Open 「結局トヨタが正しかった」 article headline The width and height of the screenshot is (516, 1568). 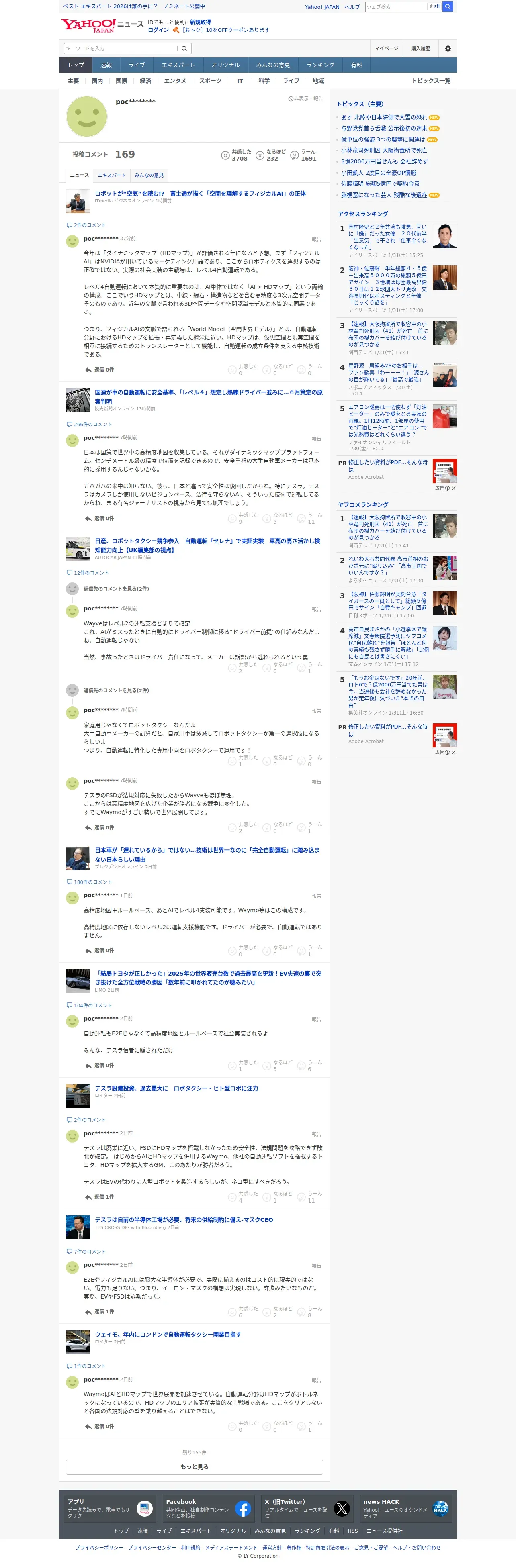pyautogui.click(x=208, y=978)
